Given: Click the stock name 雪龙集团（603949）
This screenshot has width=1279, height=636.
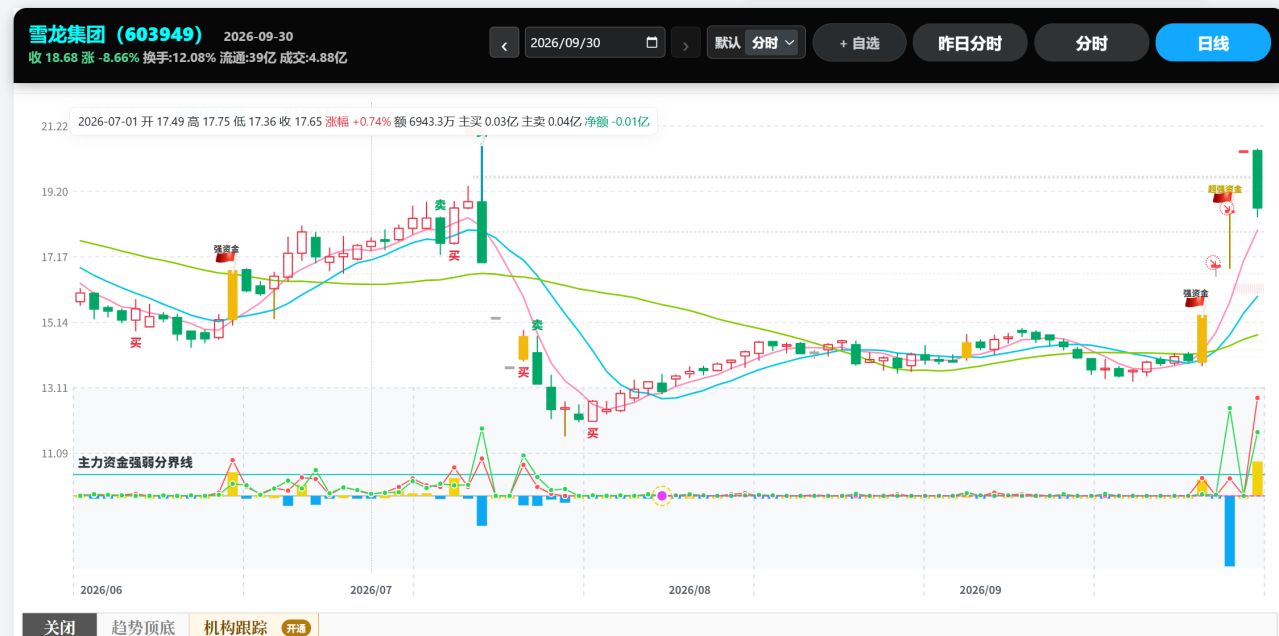Looking at the screenshot, I should point(116,35).
